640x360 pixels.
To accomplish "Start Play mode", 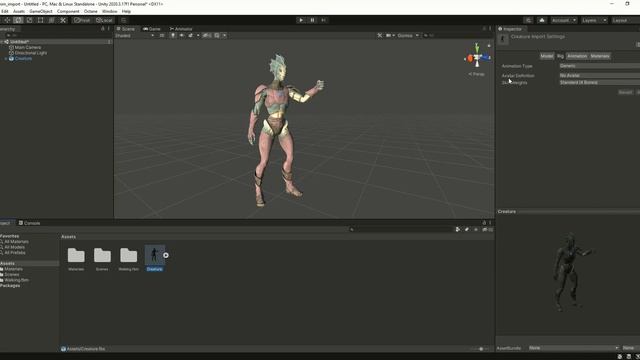I will pyautogui.click(x=301, y=20).
